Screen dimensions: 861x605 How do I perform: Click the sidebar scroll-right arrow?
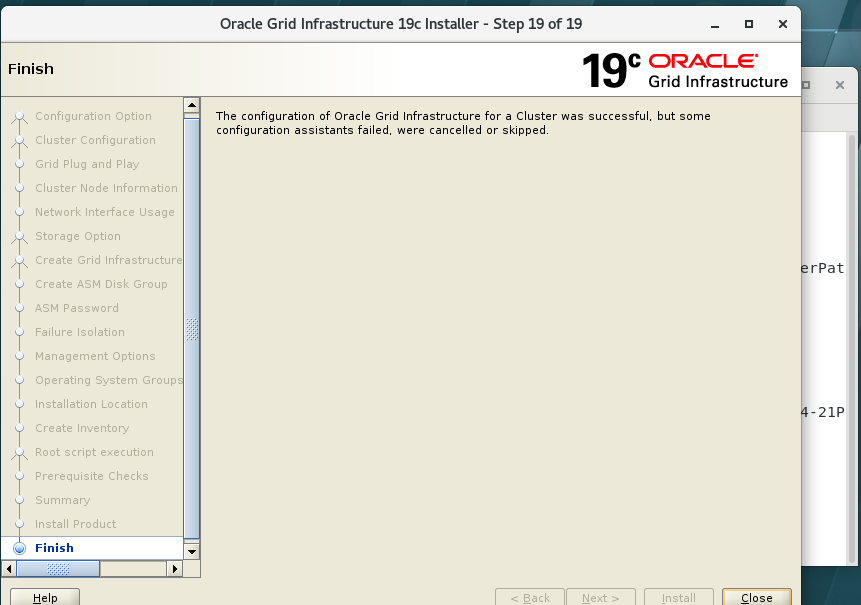point(174,569)
